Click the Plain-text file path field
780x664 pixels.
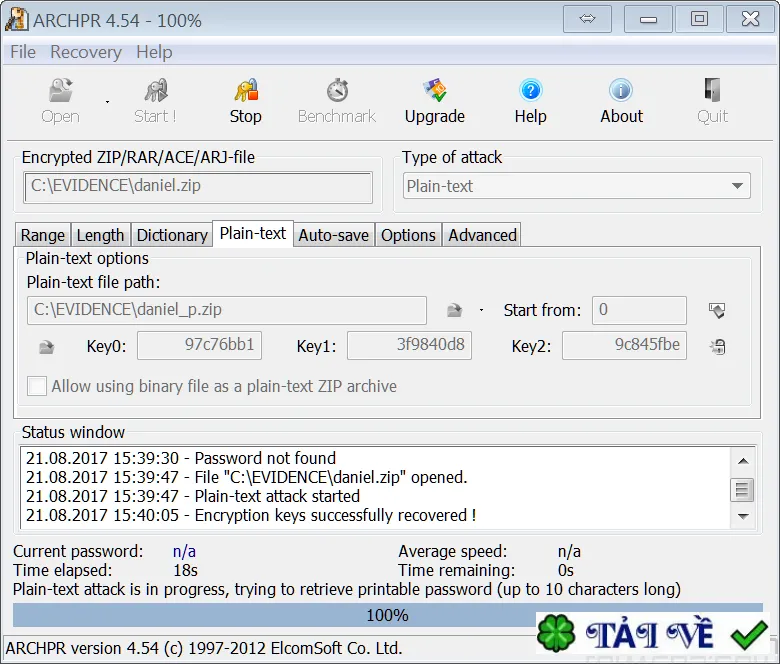[x=227, y=310]
